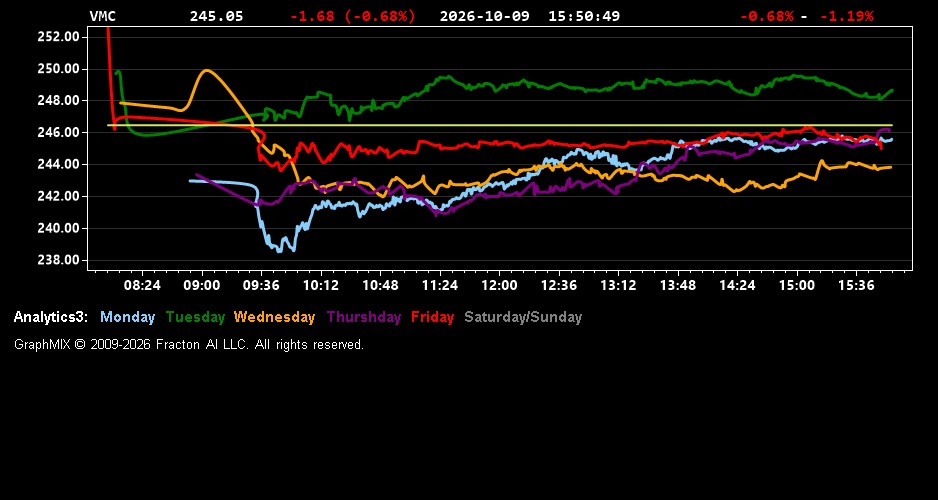
Task: Select the Thurshday legend label
Action: pos(364,318)
